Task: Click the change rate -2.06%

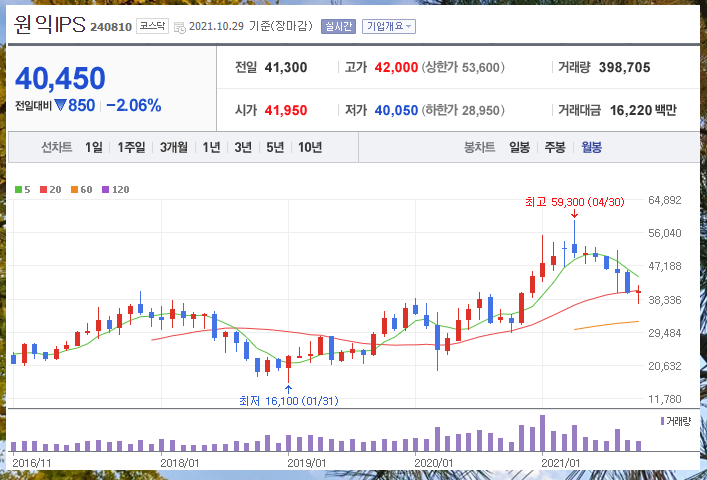Action: [134, 105]
